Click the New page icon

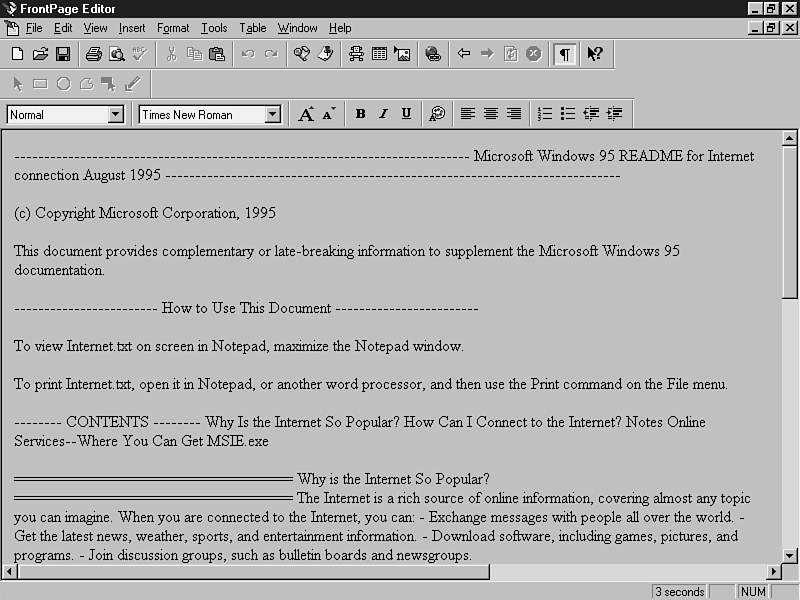pyautogui.click(x=17, y=54)
